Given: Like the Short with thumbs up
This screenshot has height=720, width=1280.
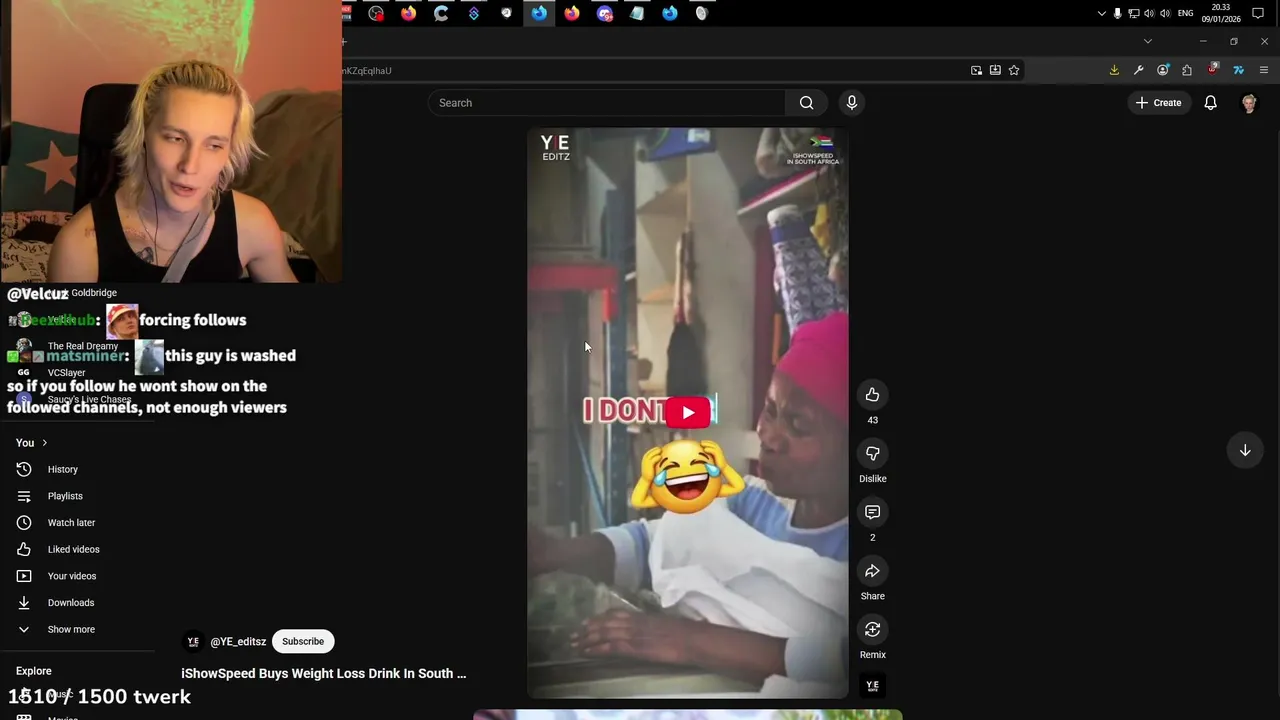Looking at the screenshot, I should click(872, 395).
